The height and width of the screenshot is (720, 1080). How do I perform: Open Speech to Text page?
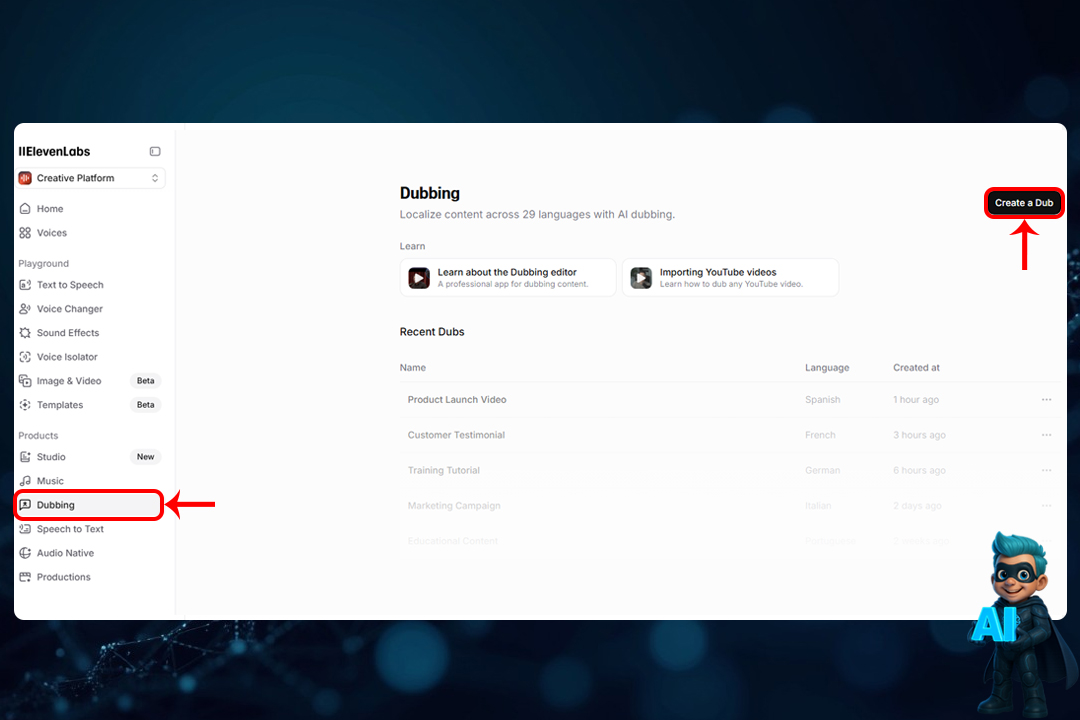pyautogui.click(x=70, y=529)
